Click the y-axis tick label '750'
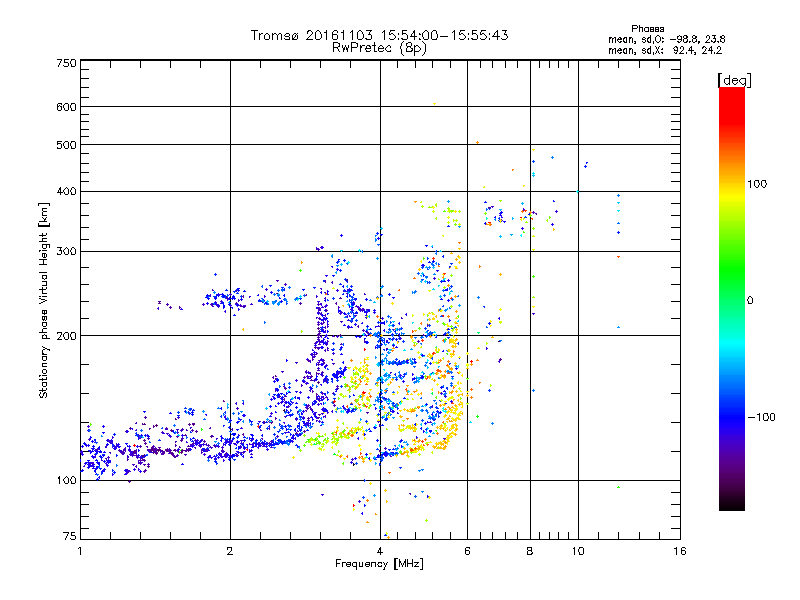 click(x=66, y=63)
